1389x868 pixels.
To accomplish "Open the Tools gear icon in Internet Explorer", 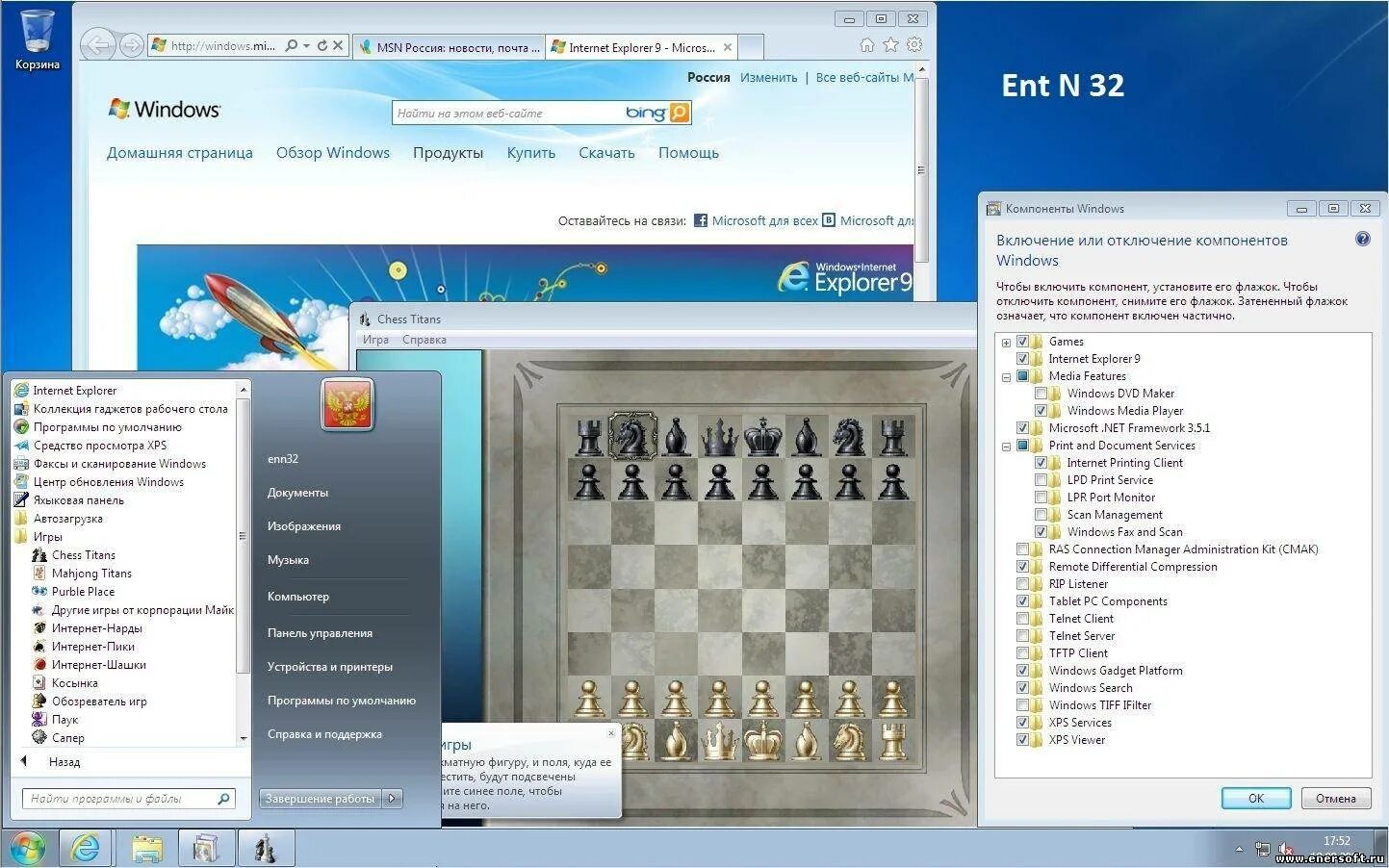I will (913, 43).
